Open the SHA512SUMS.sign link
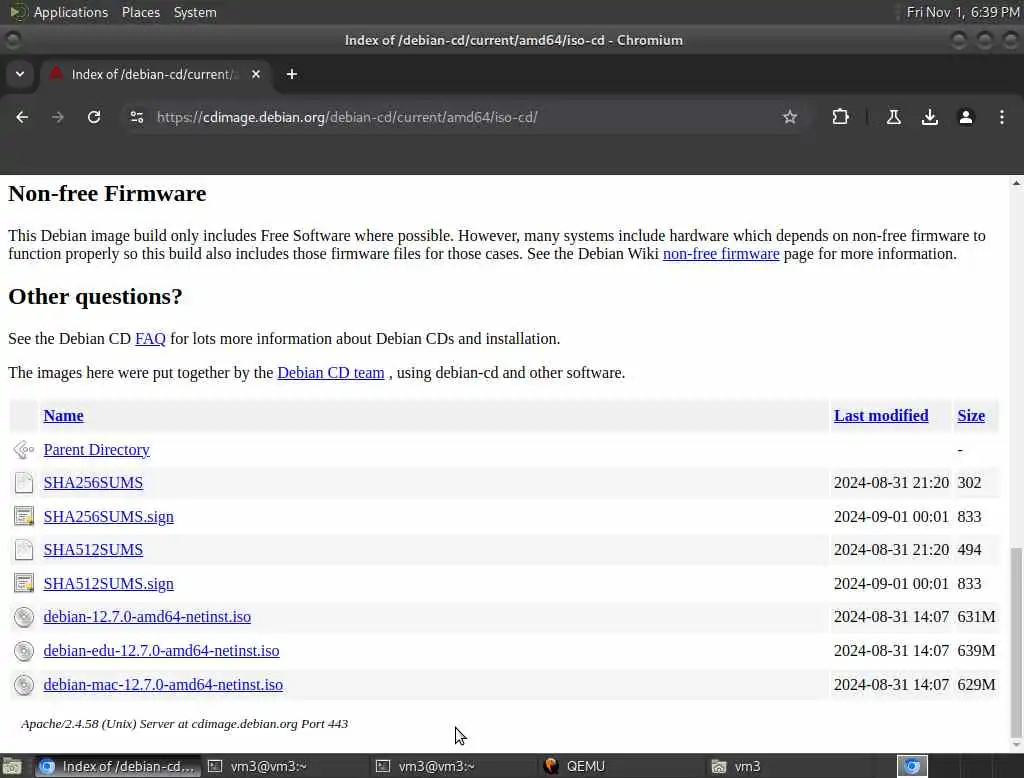 click(108, 584)
